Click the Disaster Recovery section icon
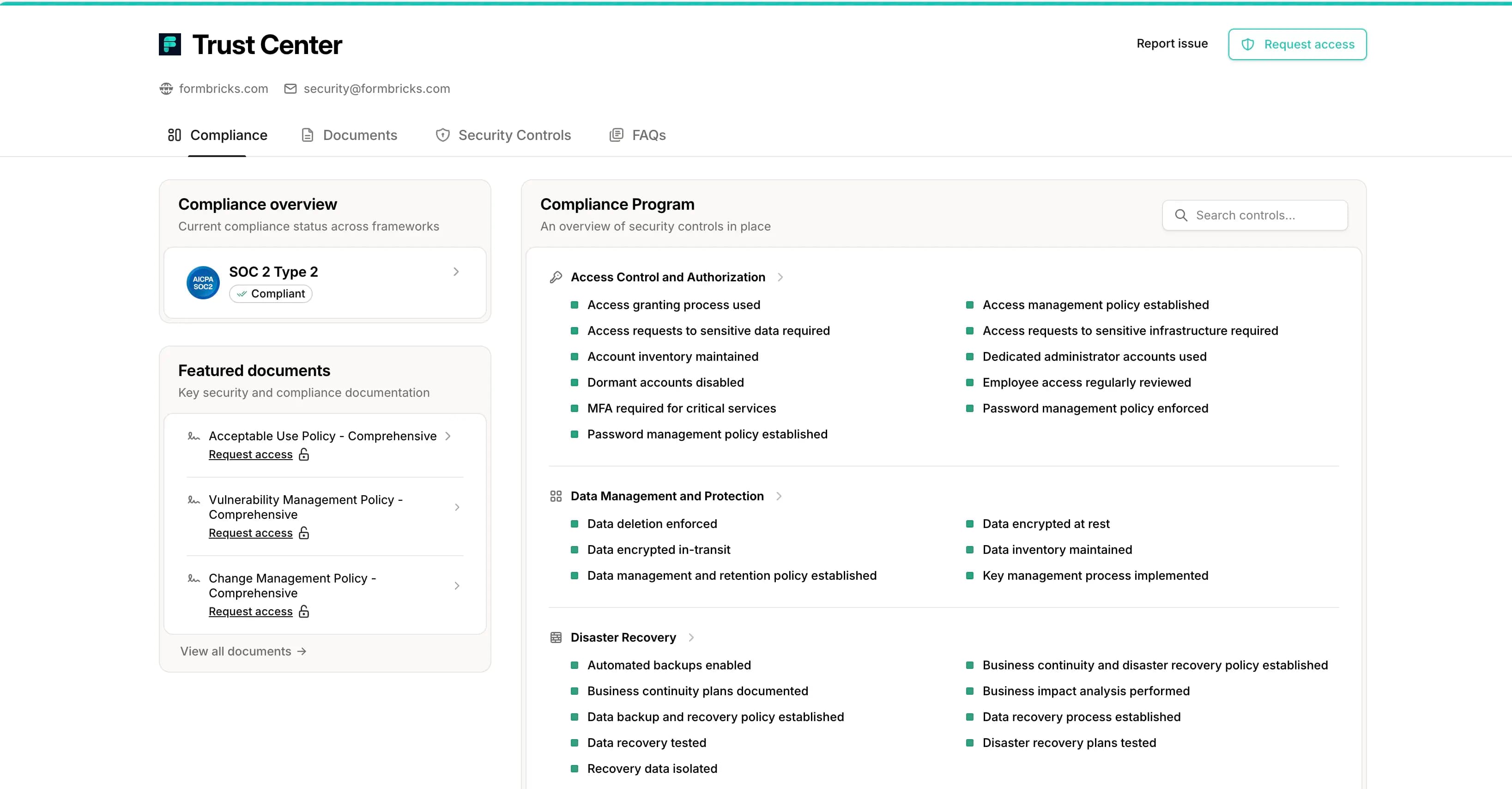This screenshot has width=1512, height=789. coord(555,637)
